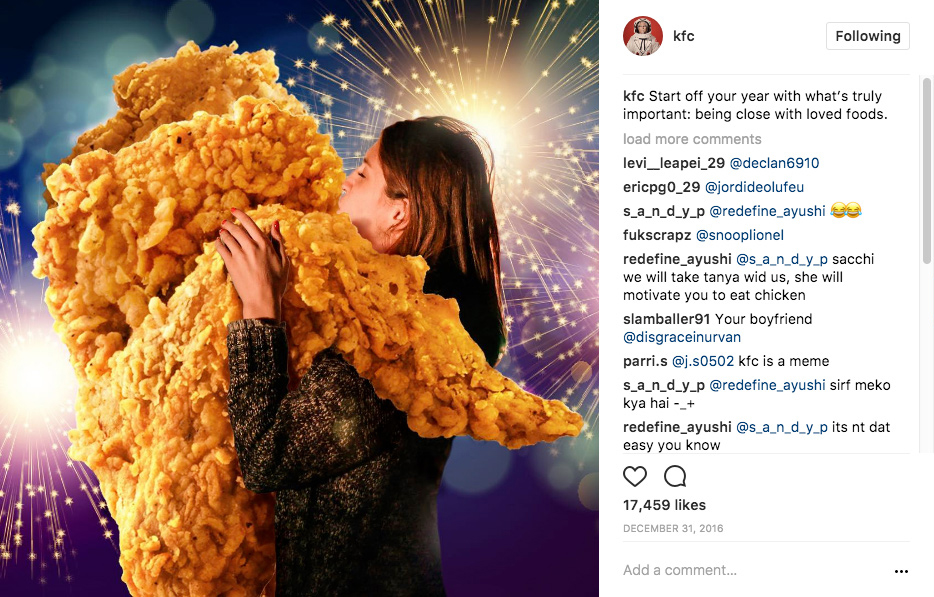Expand load more comments
934x597 pixels.
click(x=692, y=139)
